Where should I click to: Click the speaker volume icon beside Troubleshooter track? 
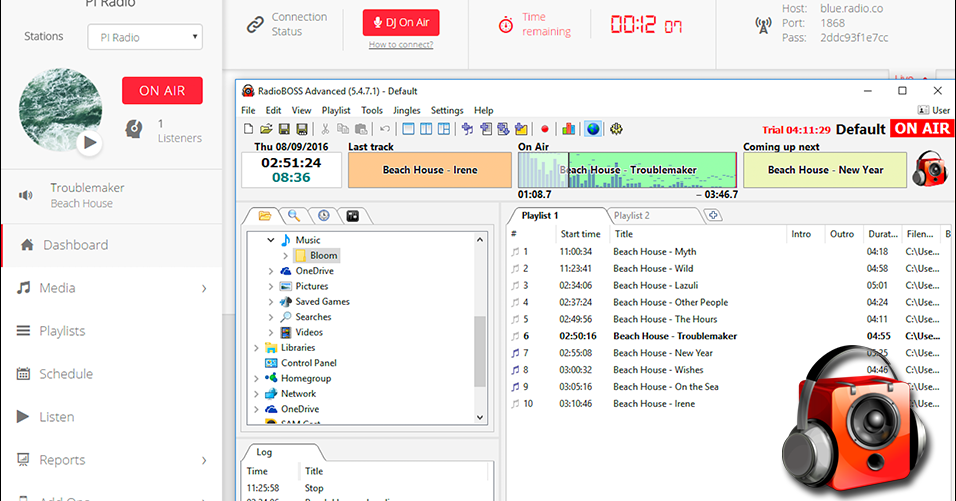coord(26,196)
